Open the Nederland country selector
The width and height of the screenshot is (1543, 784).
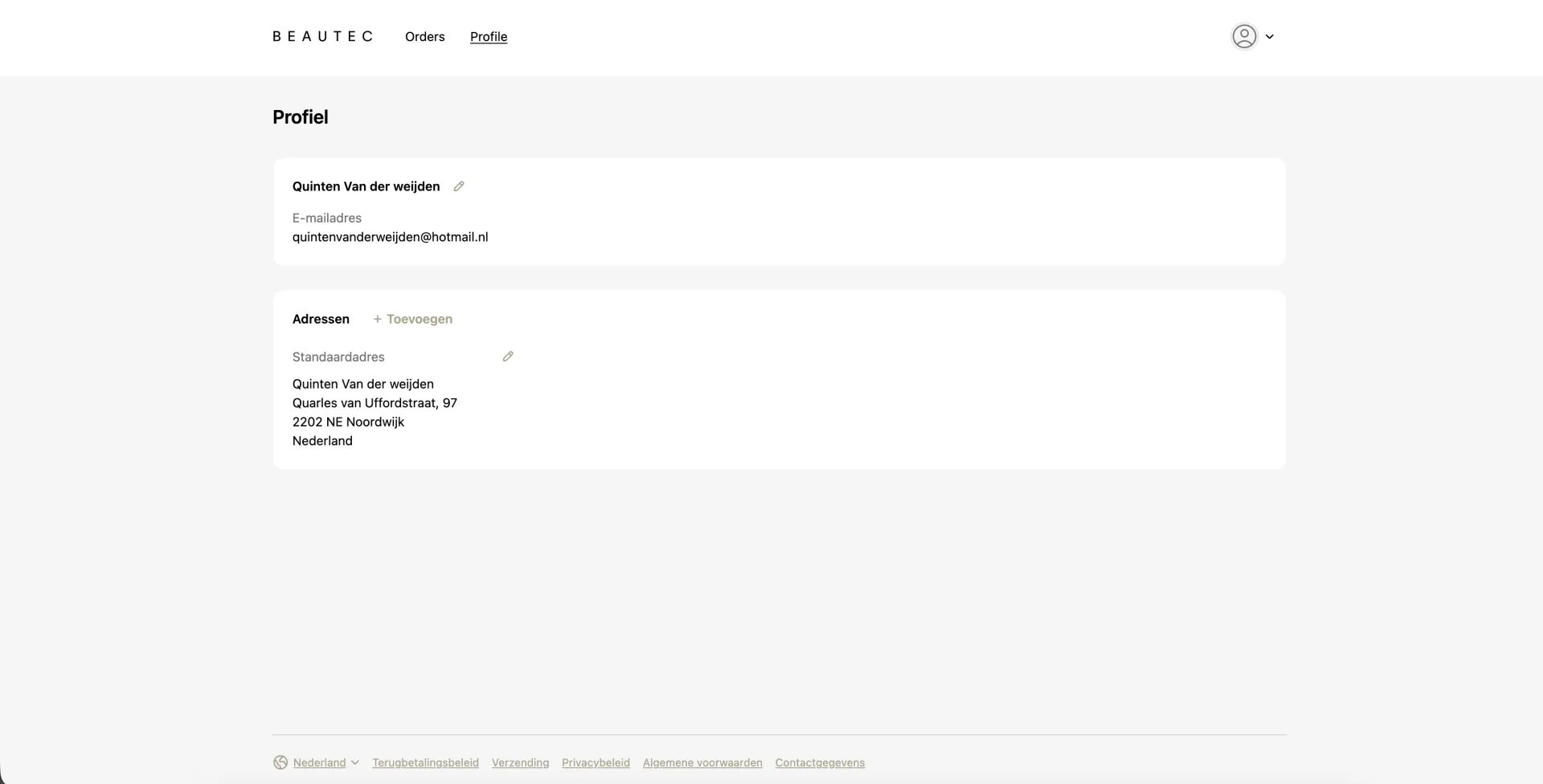(319, 762)
